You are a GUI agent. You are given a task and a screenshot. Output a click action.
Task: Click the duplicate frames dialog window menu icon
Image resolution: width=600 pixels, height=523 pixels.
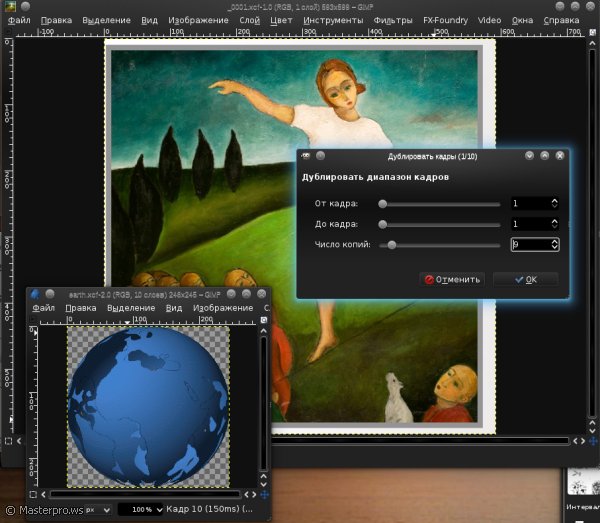(305, 156)
